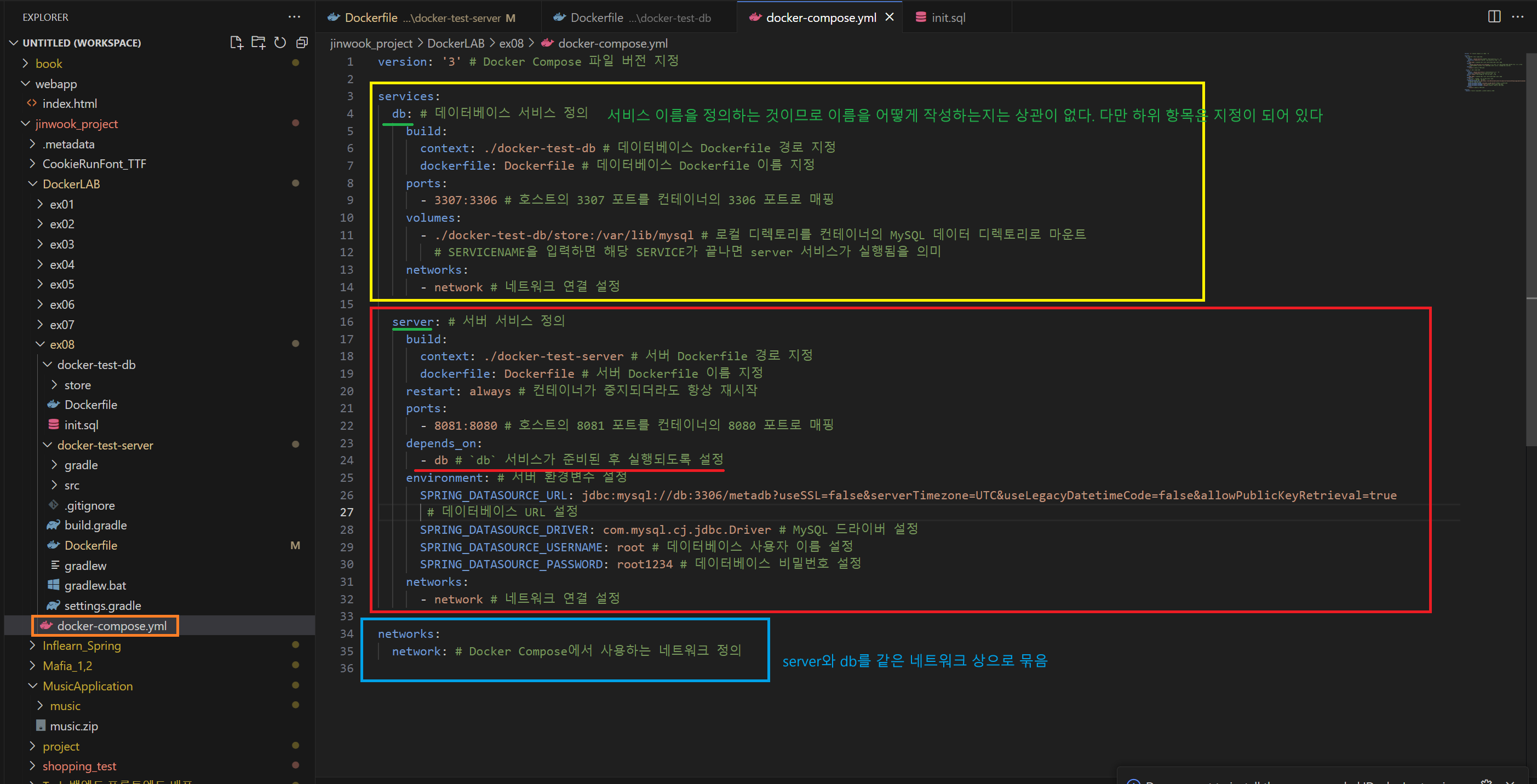Open Explorer Views and More Actions menu
Screen dimensions: 1537x784
[294, 16]
